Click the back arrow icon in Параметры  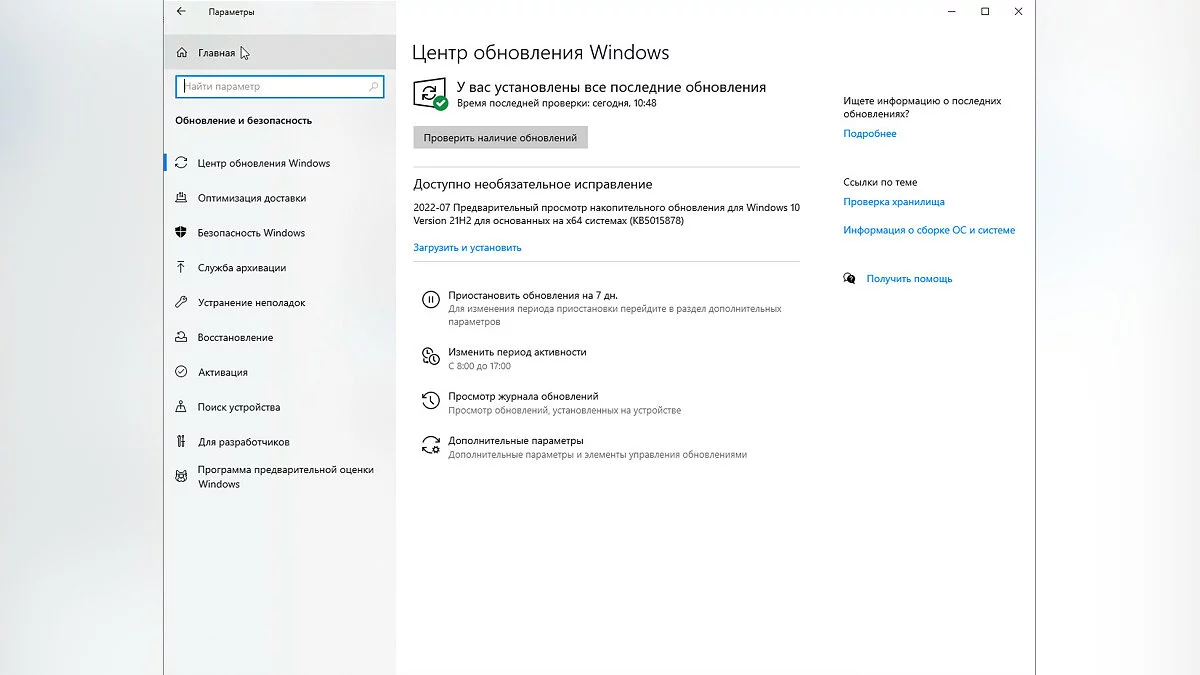181,12
